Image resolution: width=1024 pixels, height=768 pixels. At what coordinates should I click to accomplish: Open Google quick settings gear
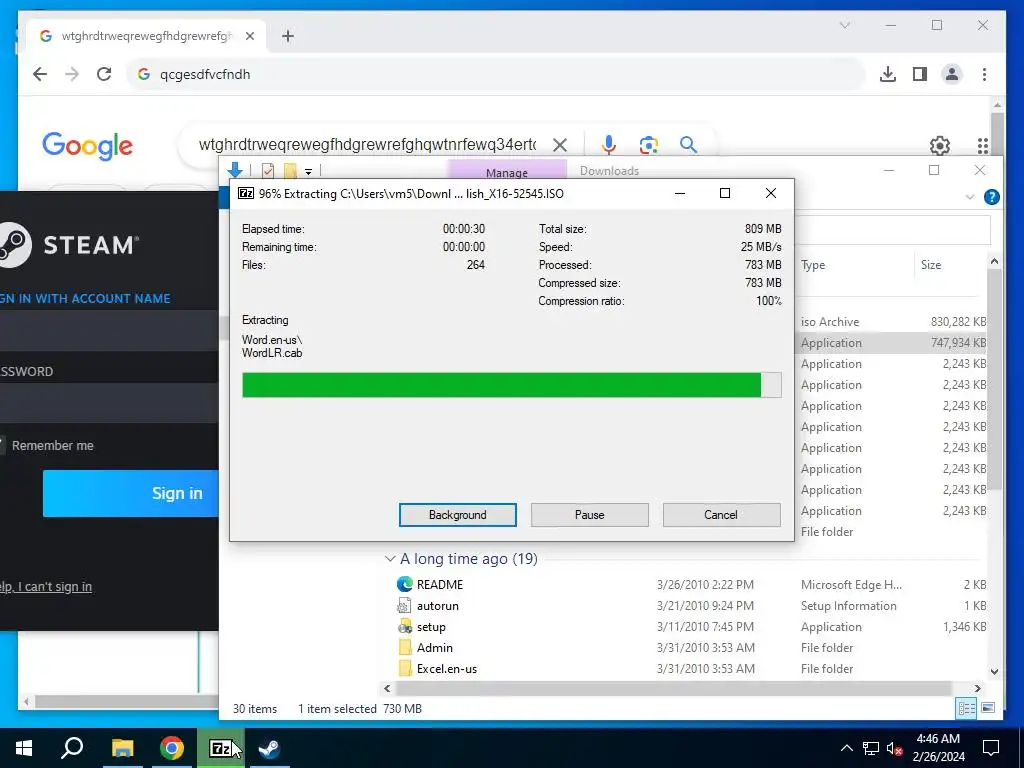click(939, 146)
